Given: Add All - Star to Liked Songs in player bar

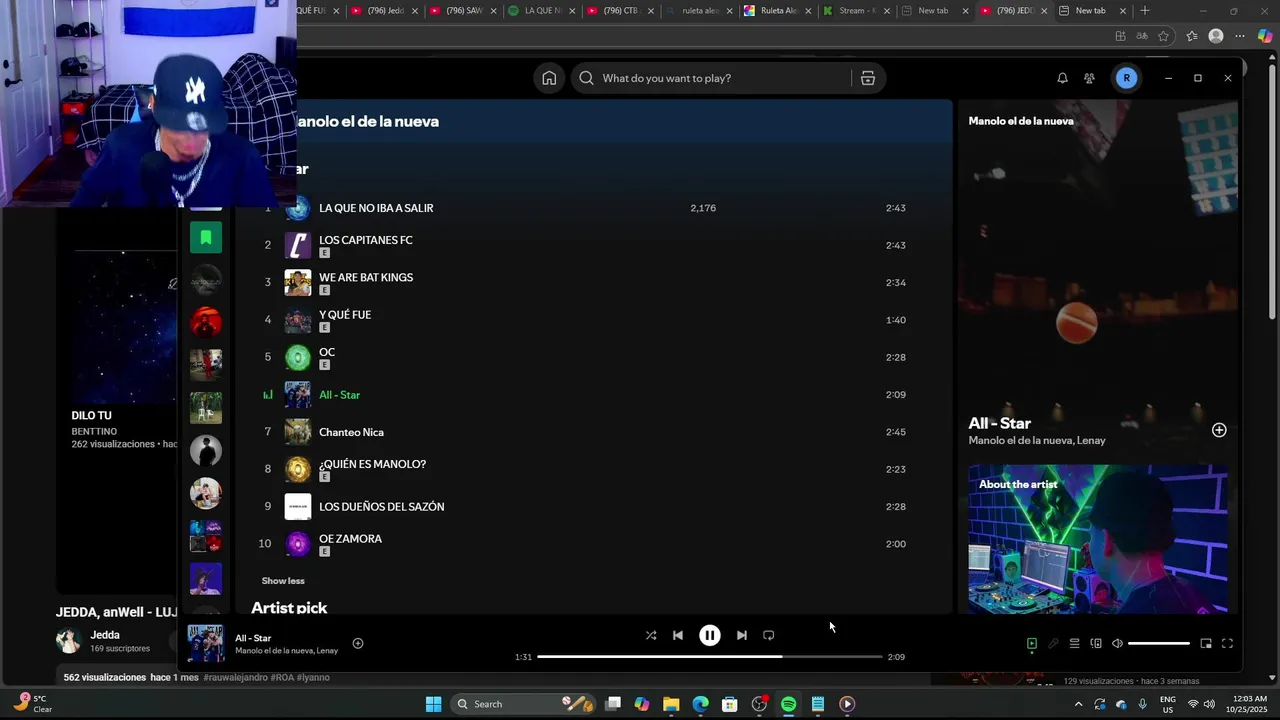Looking at the screenshot, I should [x=358, y=644].
